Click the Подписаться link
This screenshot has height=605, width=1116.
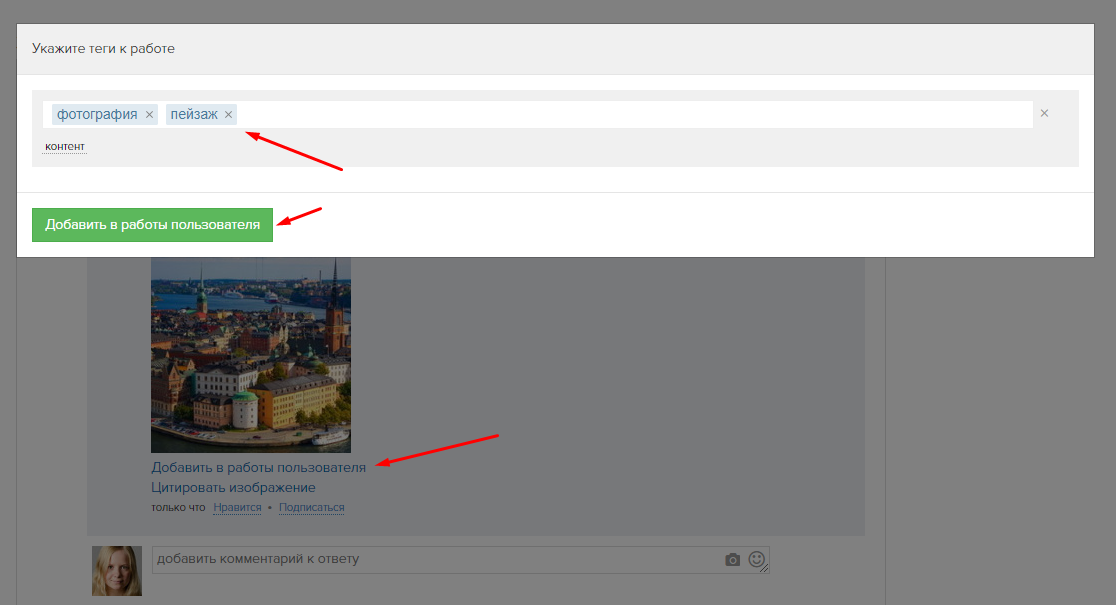tap(312, 507)
